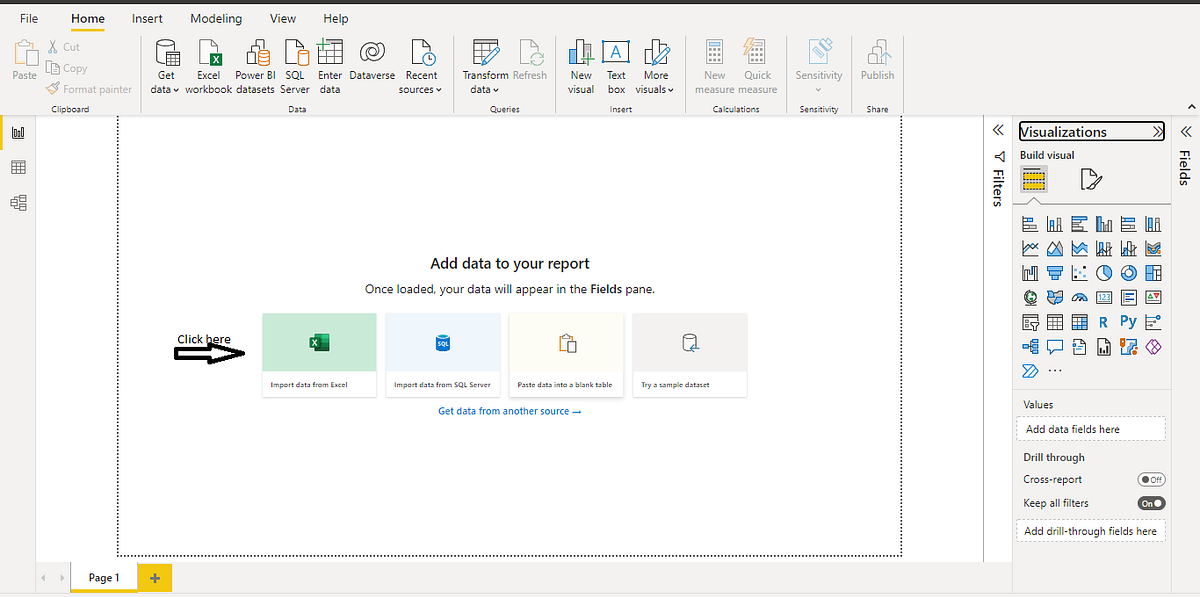Select the Pie chart visual
The width and height of the screenshot is (1200, 597).
(1103, 272)
